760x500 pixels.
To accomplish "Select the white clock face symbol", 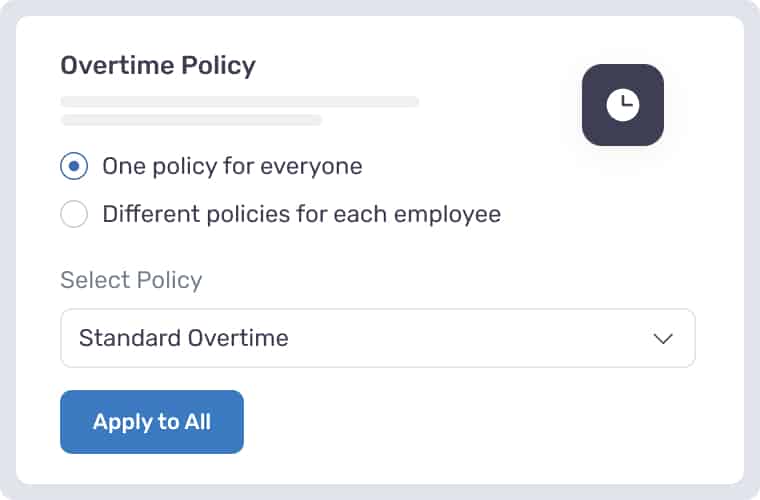I will 623,105.
